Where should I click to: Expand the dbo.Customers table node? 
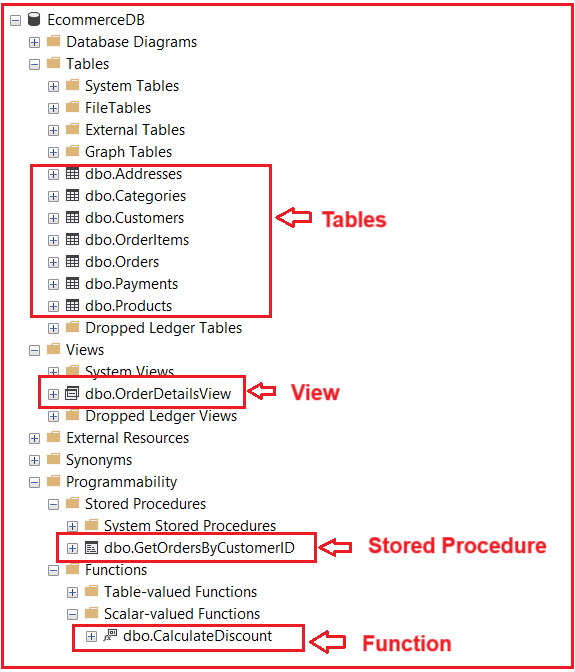[x=53, y=218]
